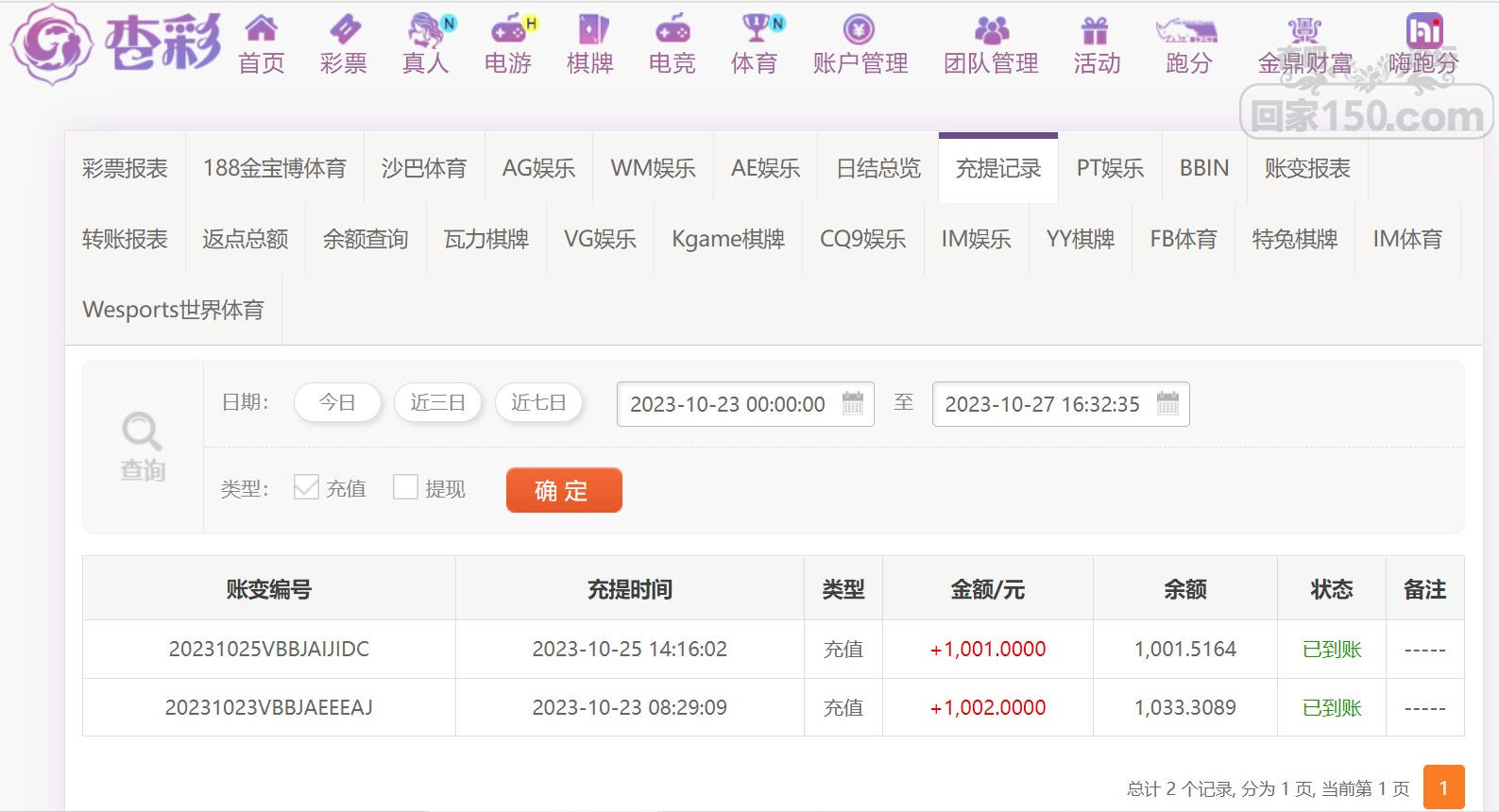Edit end date field 2023-10-27 16:32:35
1499x812 pixels.
click(x=1061, y=404)
